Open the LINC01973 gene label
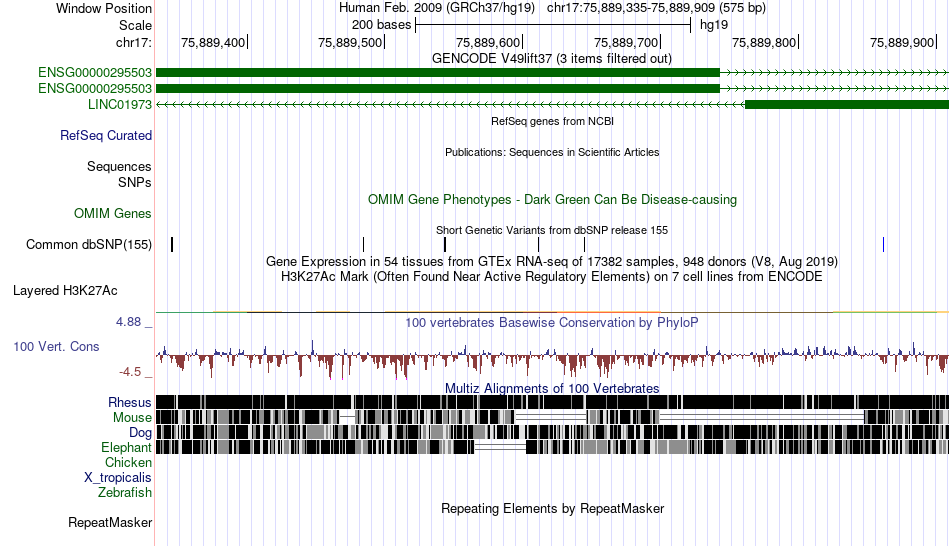Screen dimensions: 950x546 point(120,104)
